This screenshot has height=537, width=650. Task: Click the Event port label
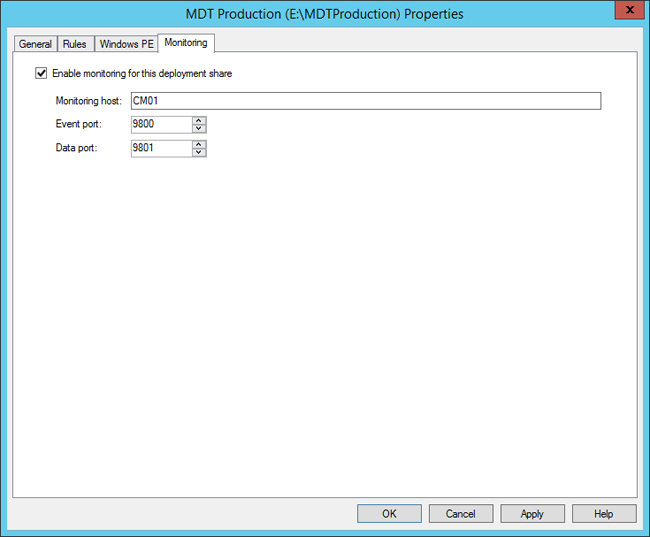tap(78, 125)
